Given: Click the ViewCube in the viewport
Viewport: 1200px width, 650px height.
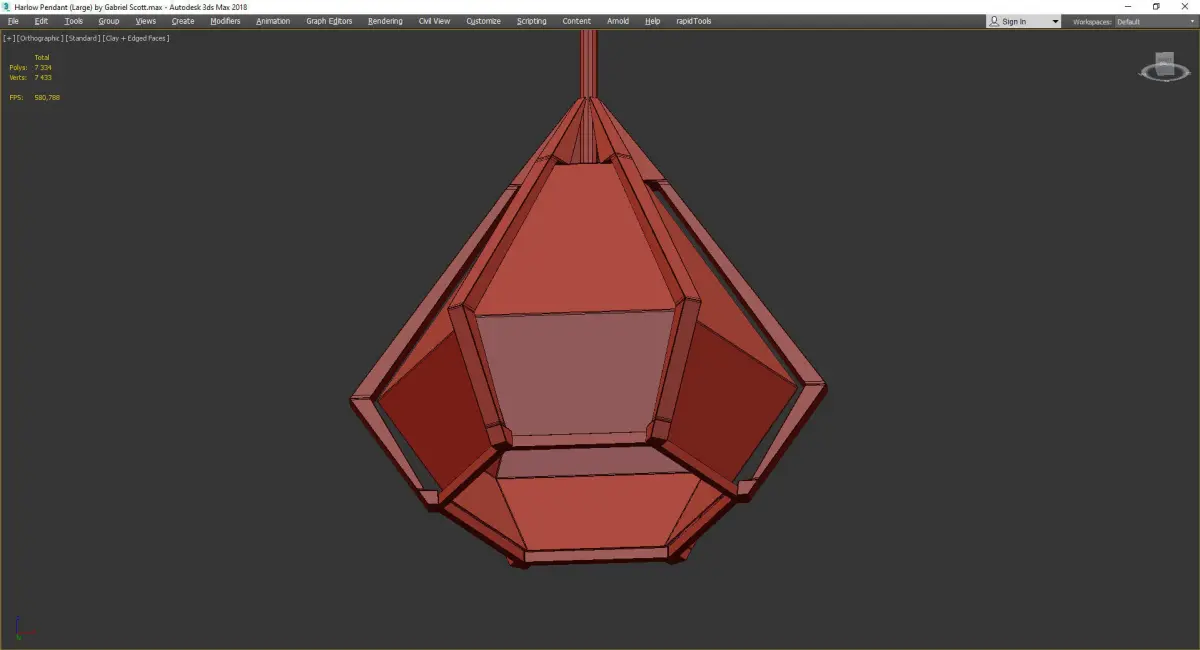Looking at the screenshot, I should coord(1164,64).
